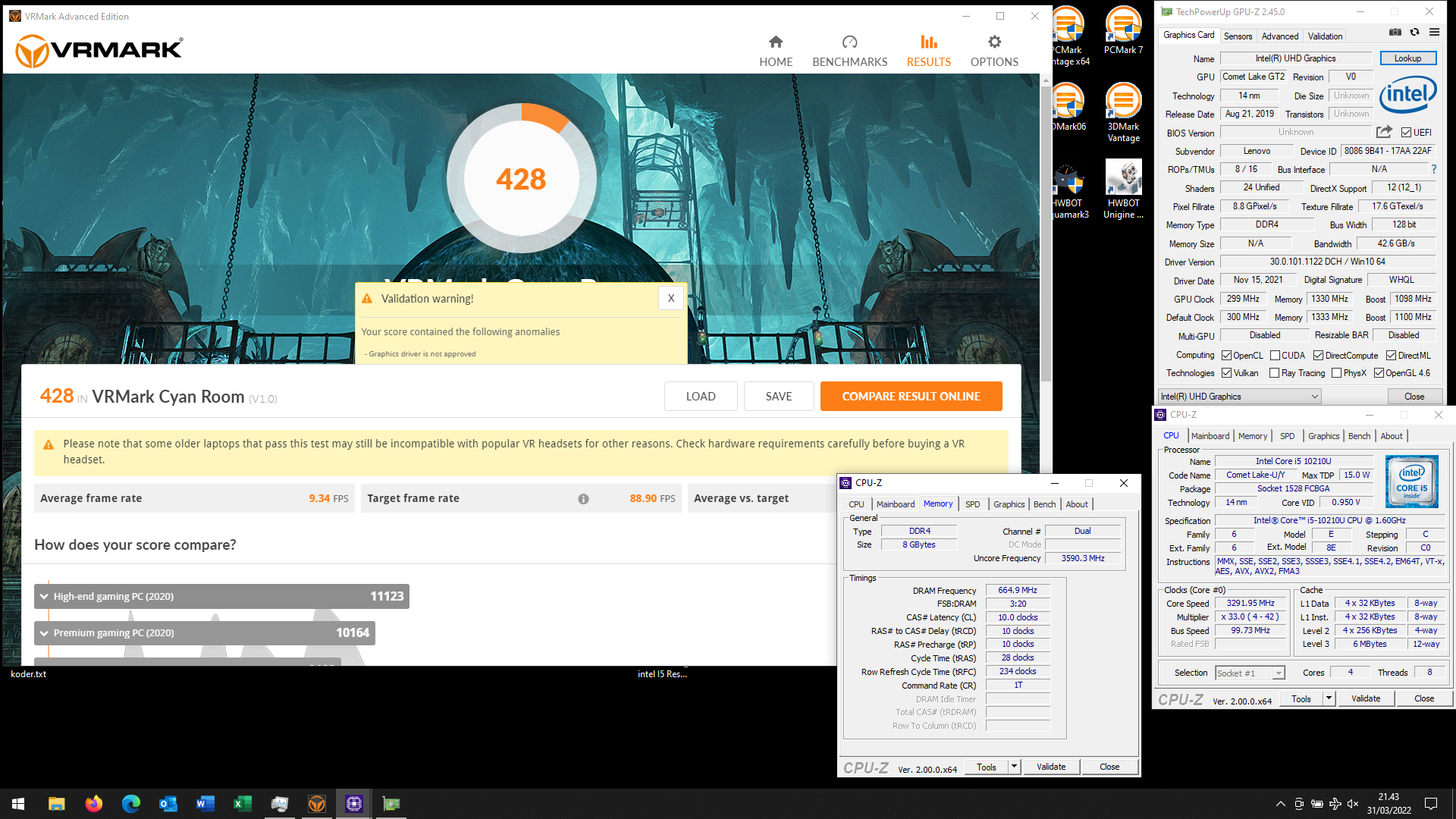Image resolution: width=1456 pixels, height=819 pixels.
Task: Open GPU selection dropdown in GPU-Z
Action: [x=1239, y=397]
